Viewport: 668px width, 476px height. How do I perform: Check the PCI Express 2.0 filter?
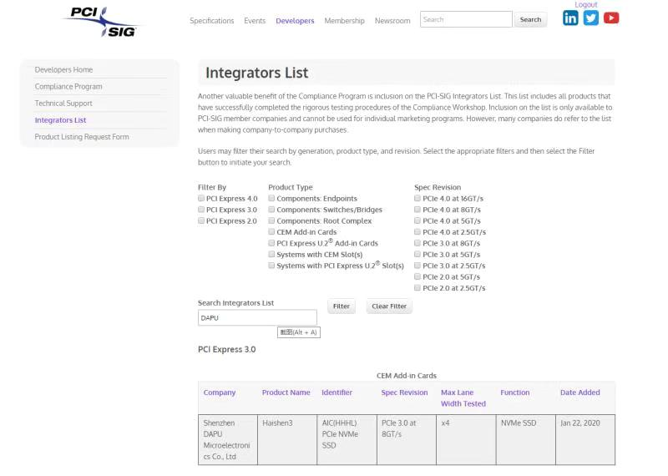201,221
